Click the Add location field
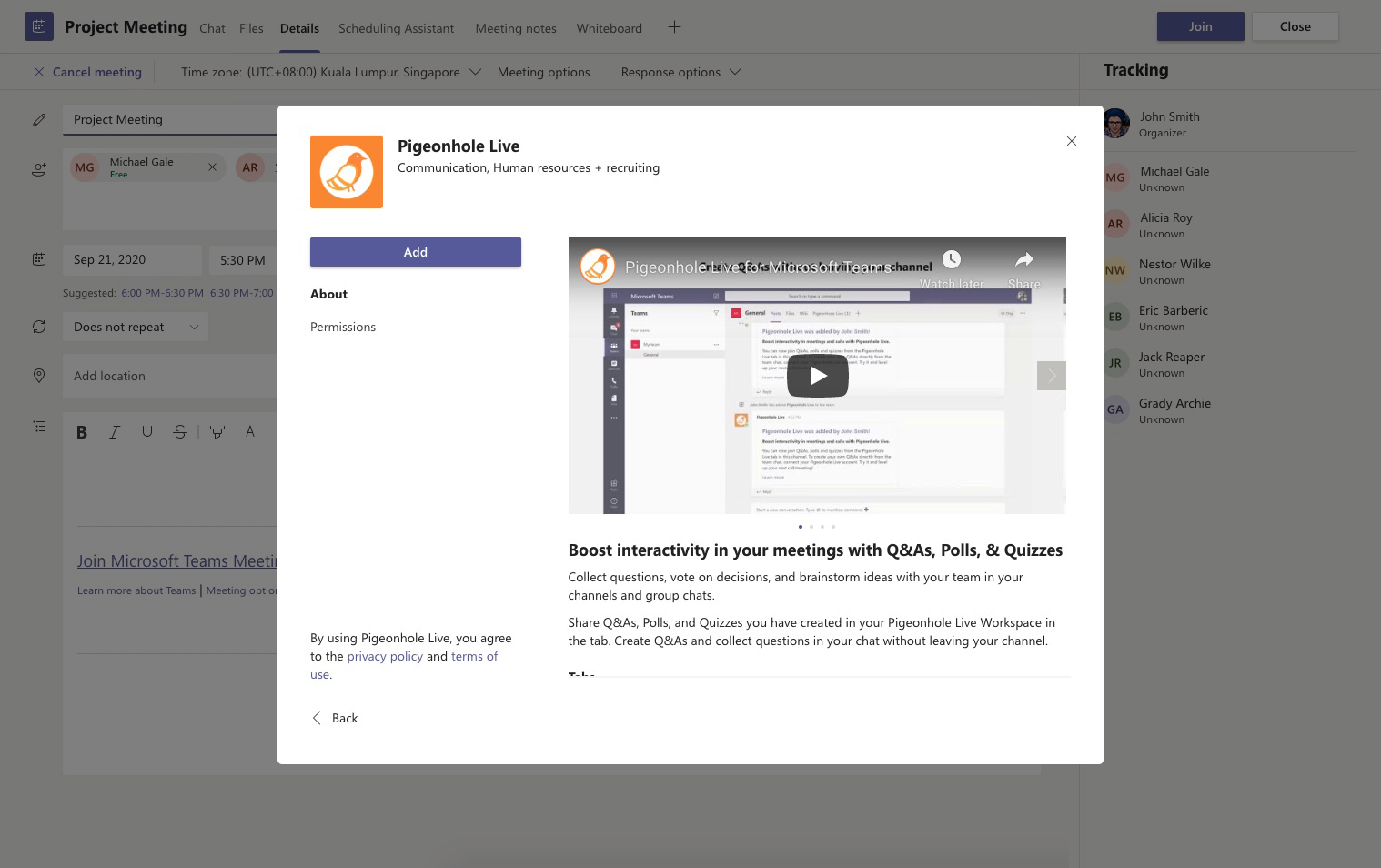1381x868 pixels. [170, 376]
